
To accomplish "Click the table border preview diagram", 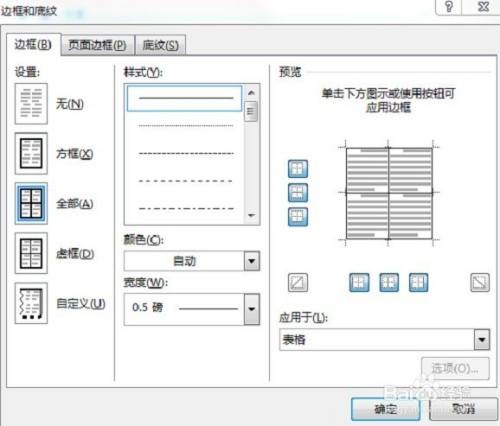I will coord(389,193).
